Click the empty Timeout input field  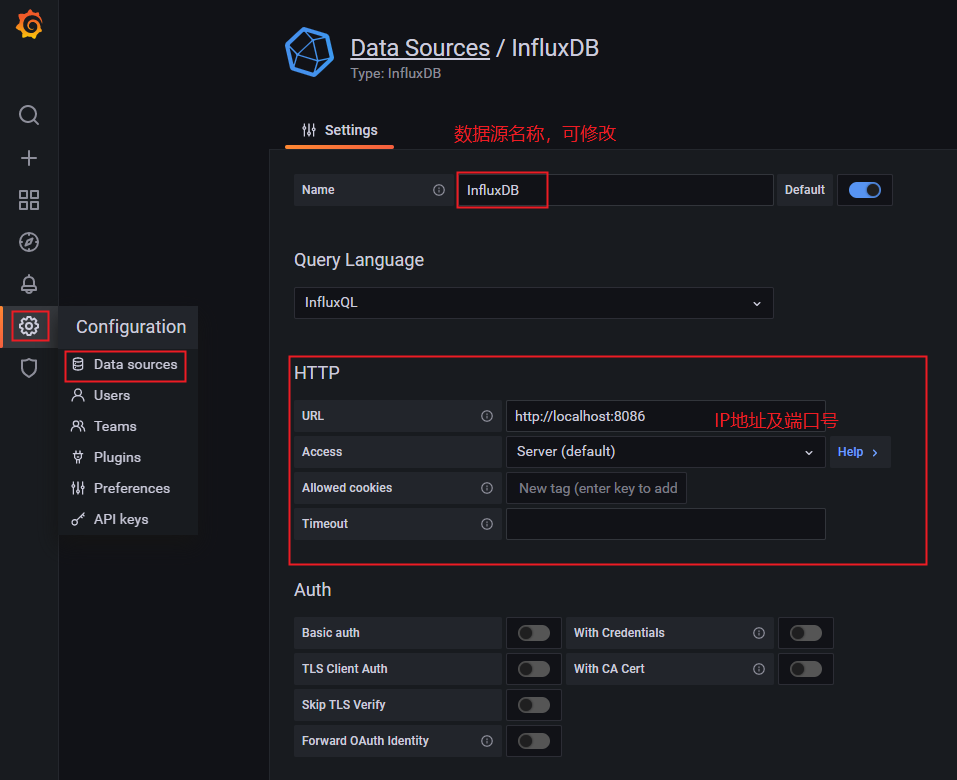tap(665, 524)
